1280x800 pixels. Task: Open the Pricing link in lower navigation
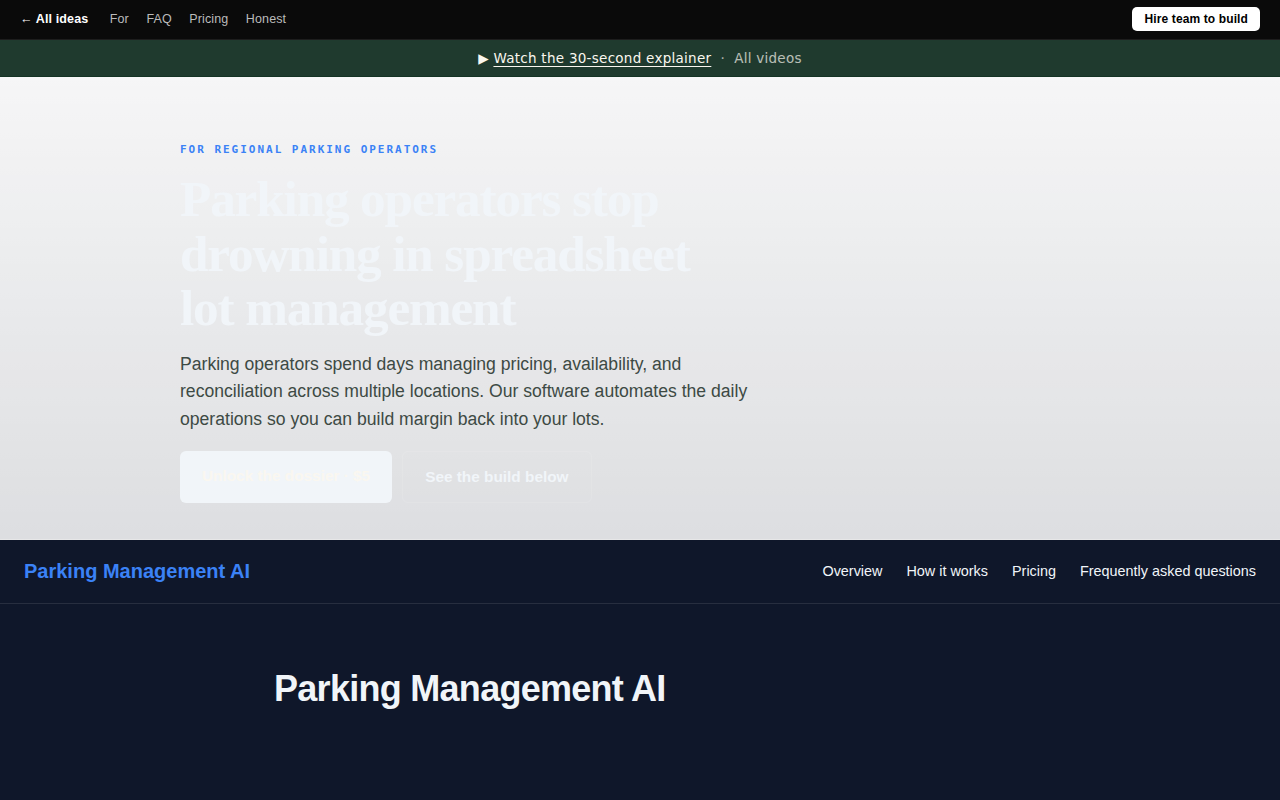(x=1034, y=571)
